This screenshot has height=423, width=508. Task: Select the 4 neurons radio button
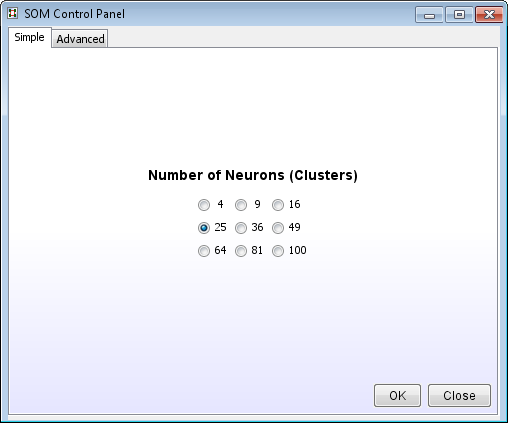point(204,205)
